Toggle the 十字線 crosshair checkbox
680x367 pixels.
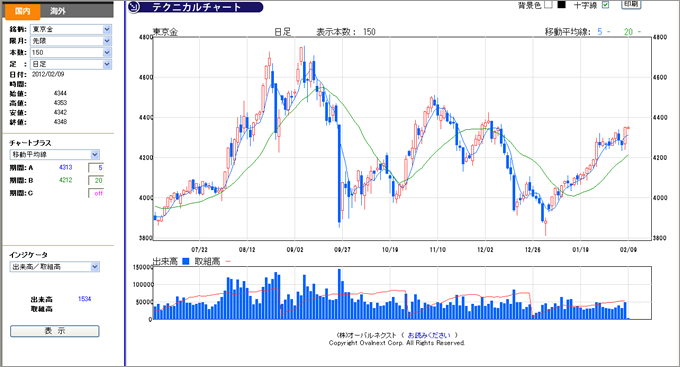[x=605, y=5]
